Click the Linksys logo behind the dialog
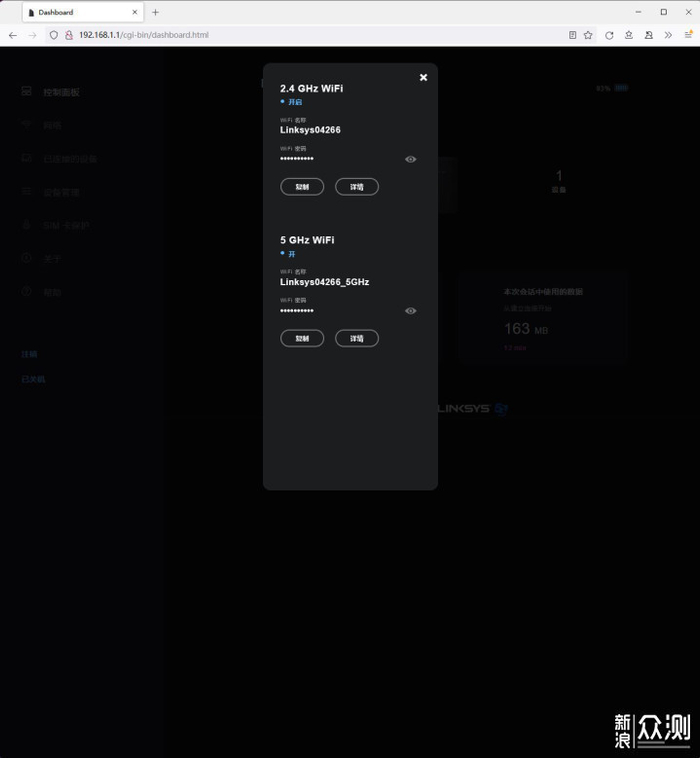Screen dimensions: 700x758 point(472,409)
